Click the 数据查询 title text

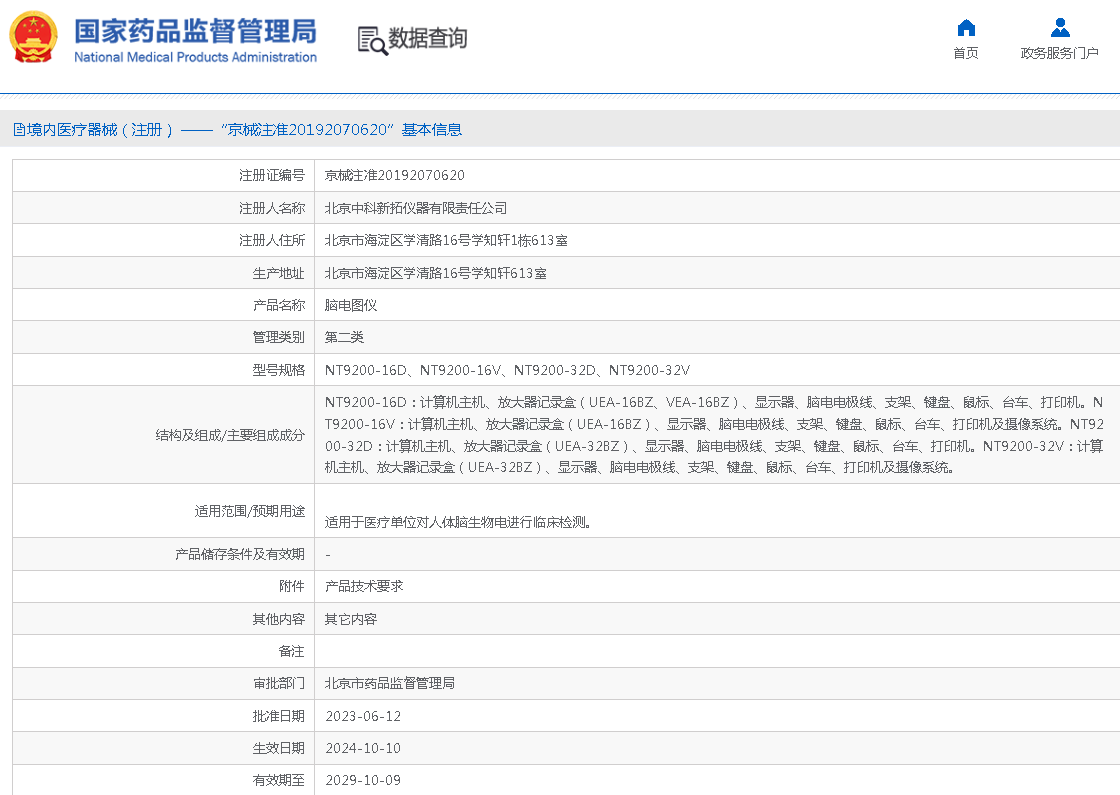click(428, 39)
